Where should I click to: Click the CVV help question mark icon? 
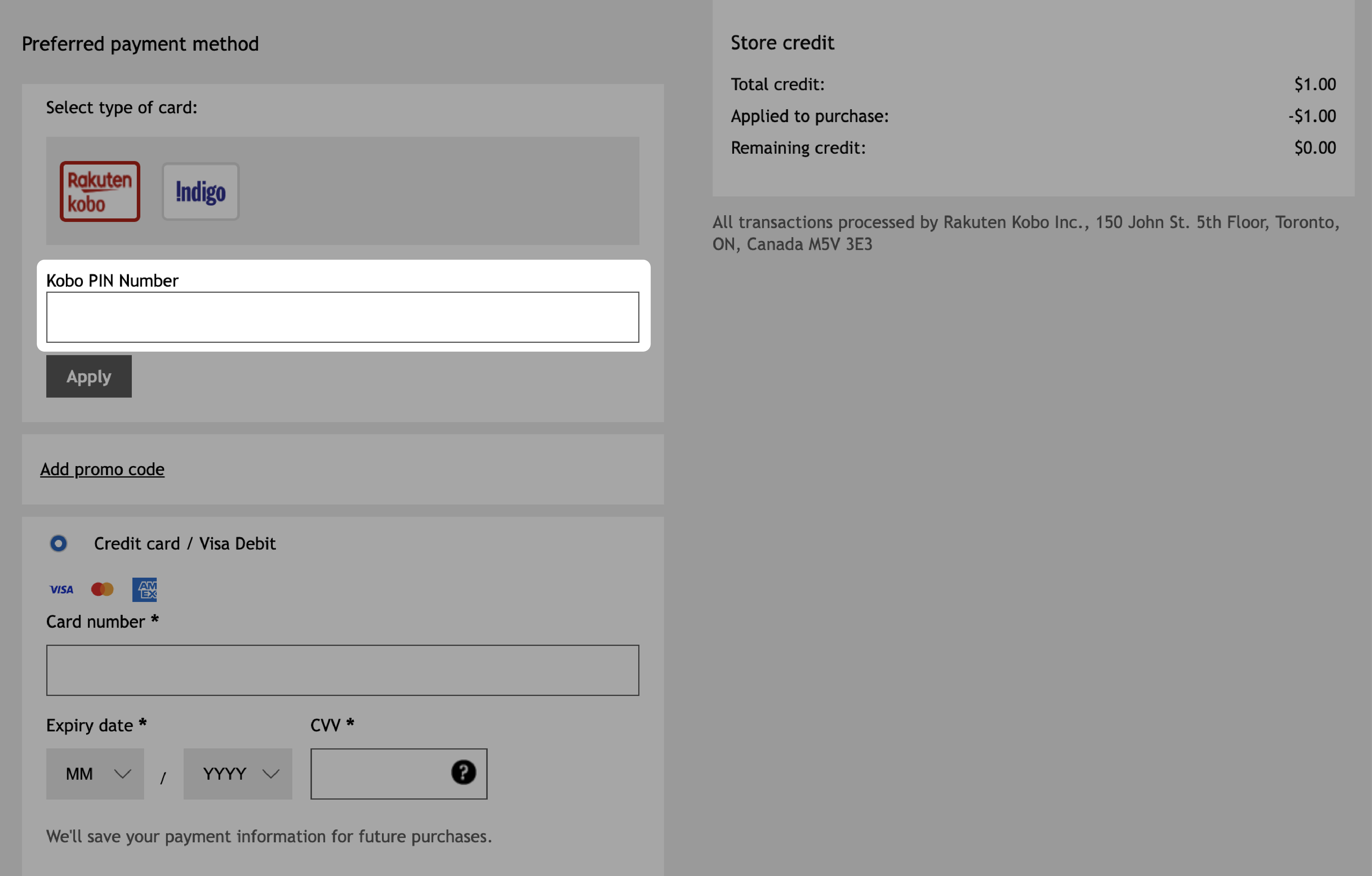463,772
